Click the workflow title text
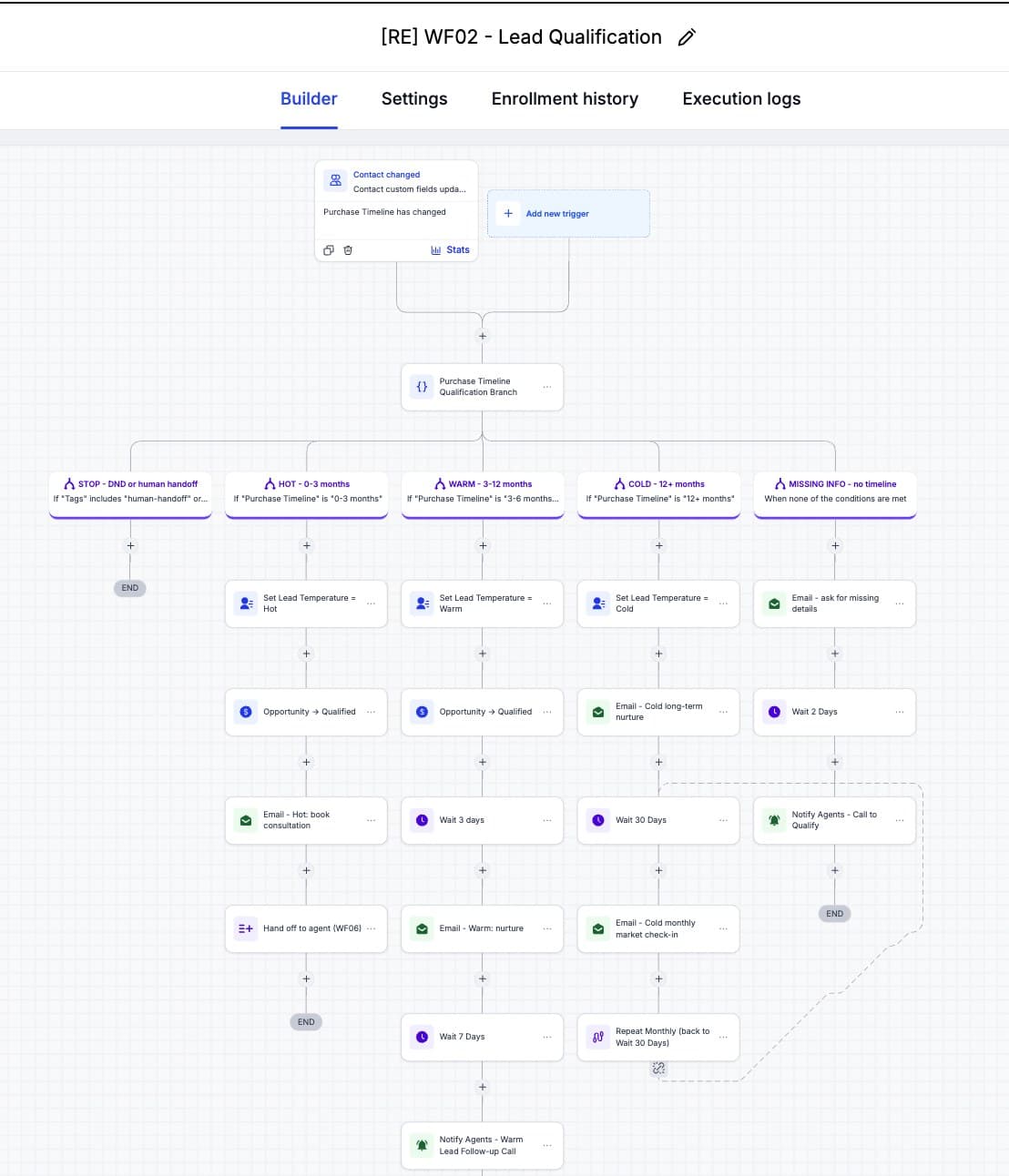The width and height of the screenshot is (1009, 1176). (521, 37)
